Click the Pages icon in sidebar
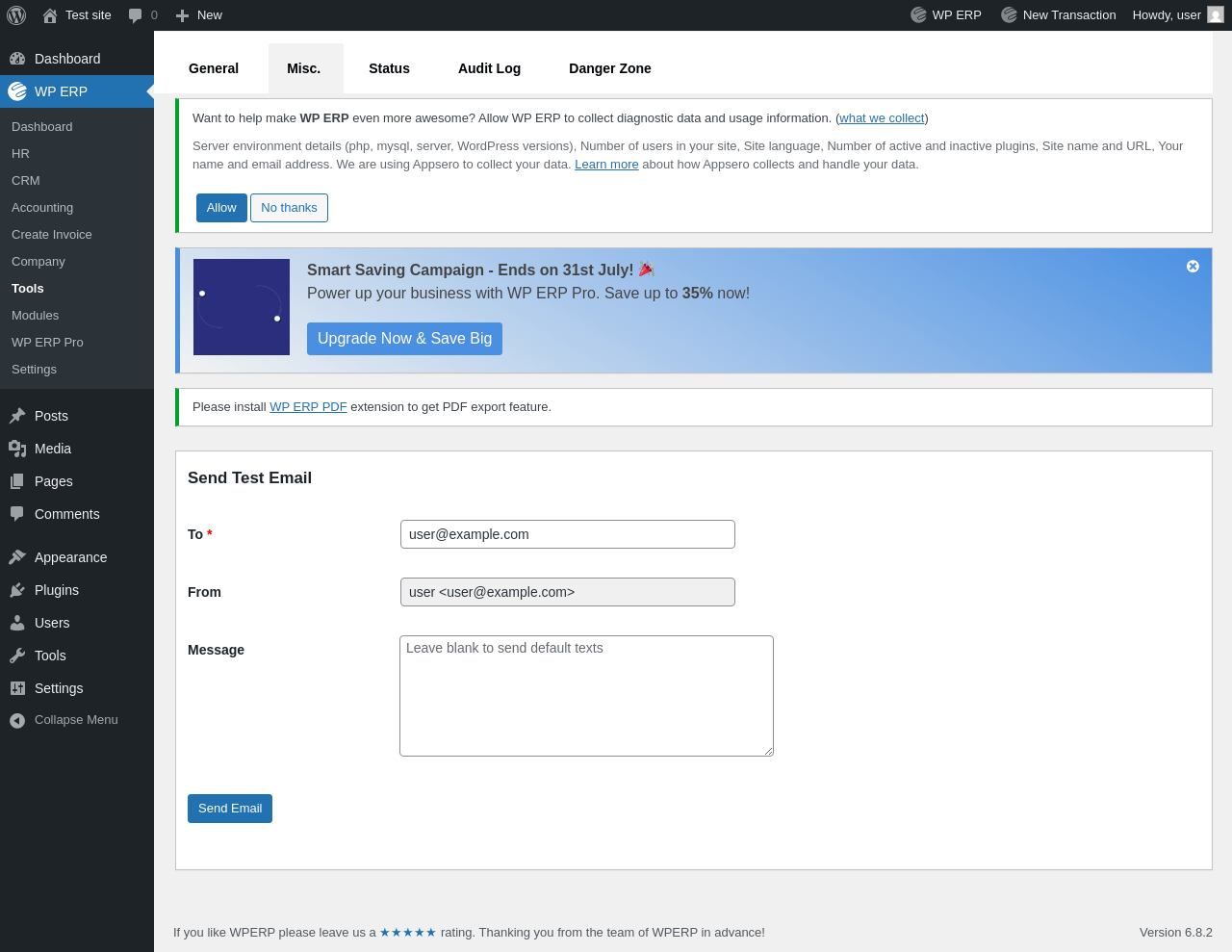The image size is (1232, 952). (x=17, y=481)
